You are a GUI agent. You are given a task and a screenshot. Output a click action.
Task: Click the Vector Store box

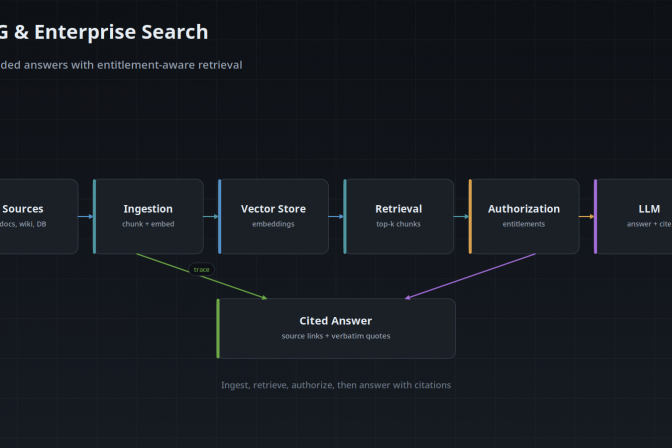click(x=273, y=216)
